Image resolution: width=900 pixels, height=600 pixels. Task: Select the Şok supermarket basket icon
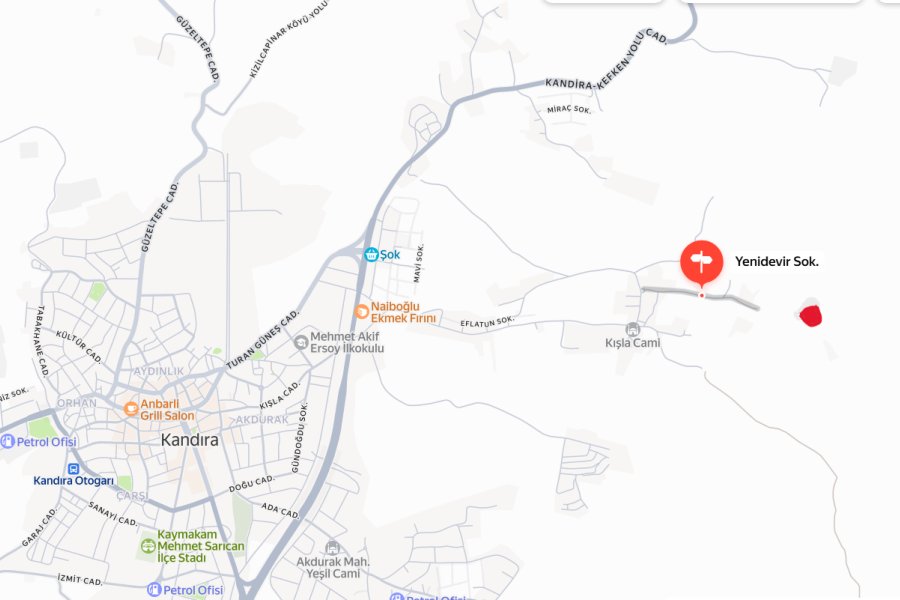371,254
